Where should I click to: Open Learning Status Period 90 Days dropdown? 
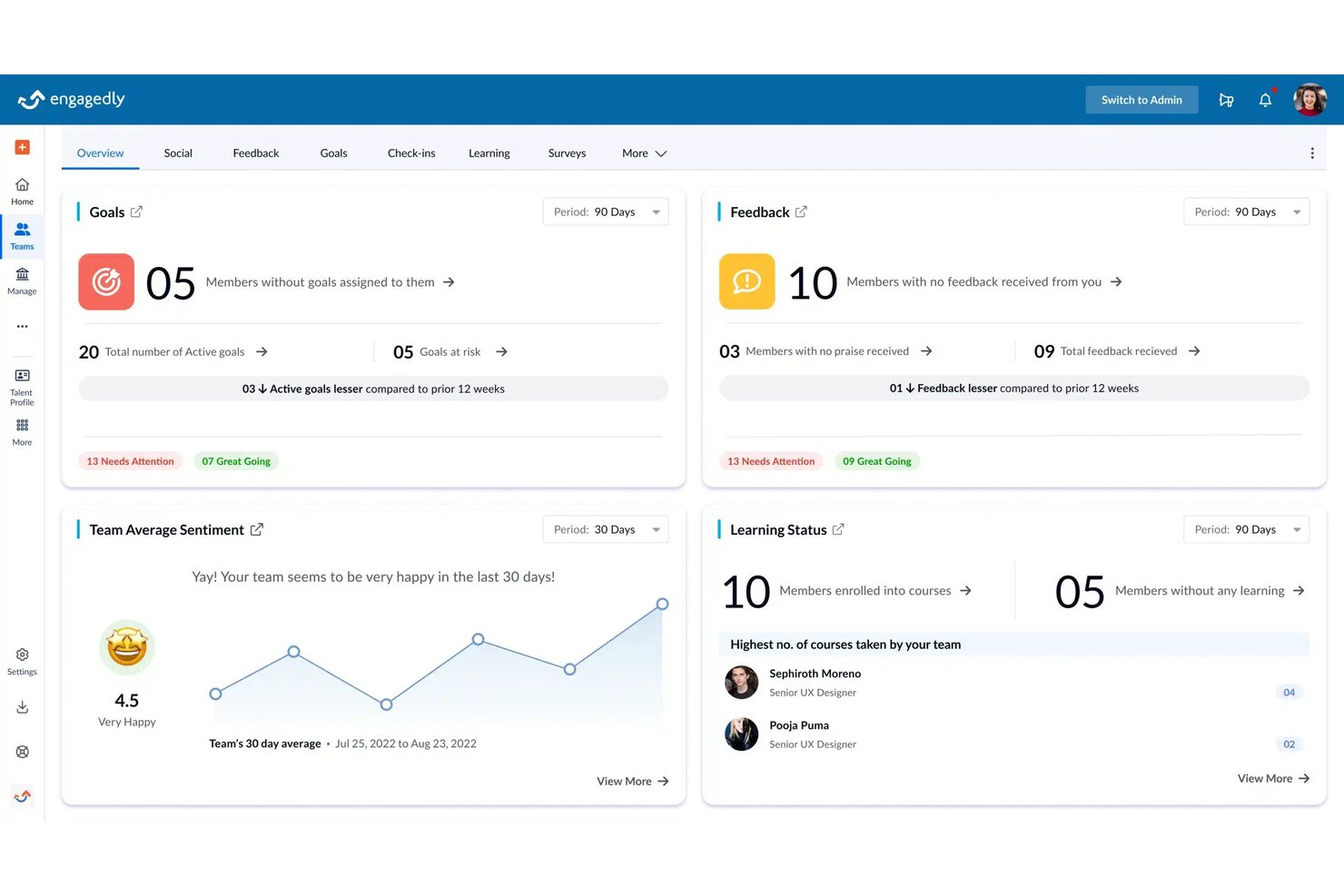[1246, 529]
